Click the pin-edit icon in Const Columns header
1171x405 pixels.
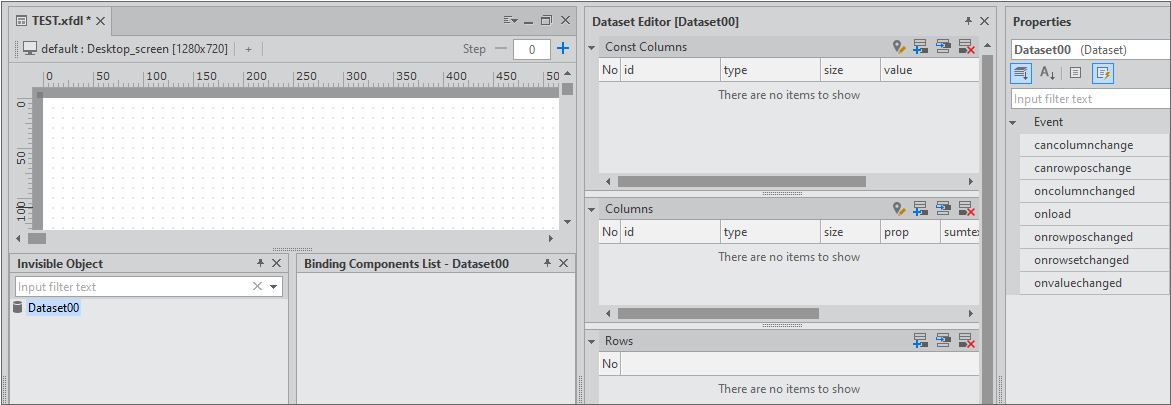[x=899, y=47]
